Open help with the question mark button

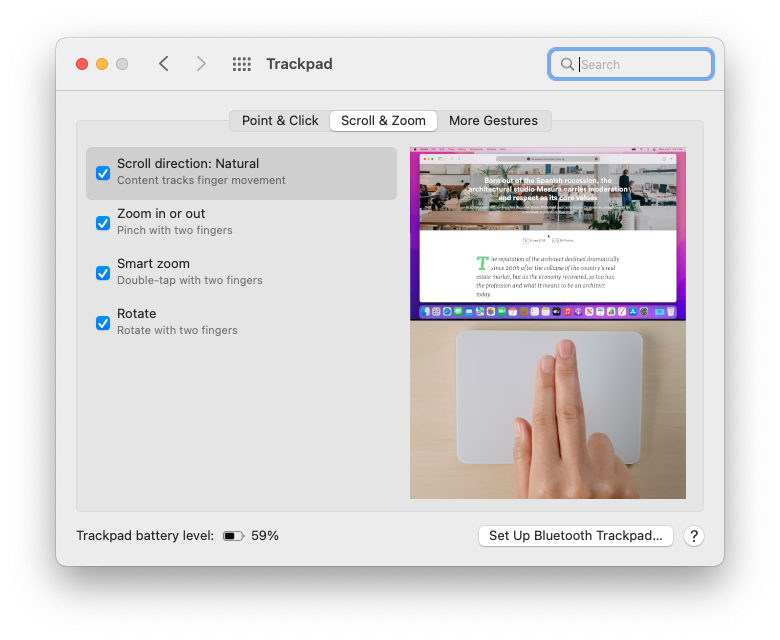click(694, 536)
